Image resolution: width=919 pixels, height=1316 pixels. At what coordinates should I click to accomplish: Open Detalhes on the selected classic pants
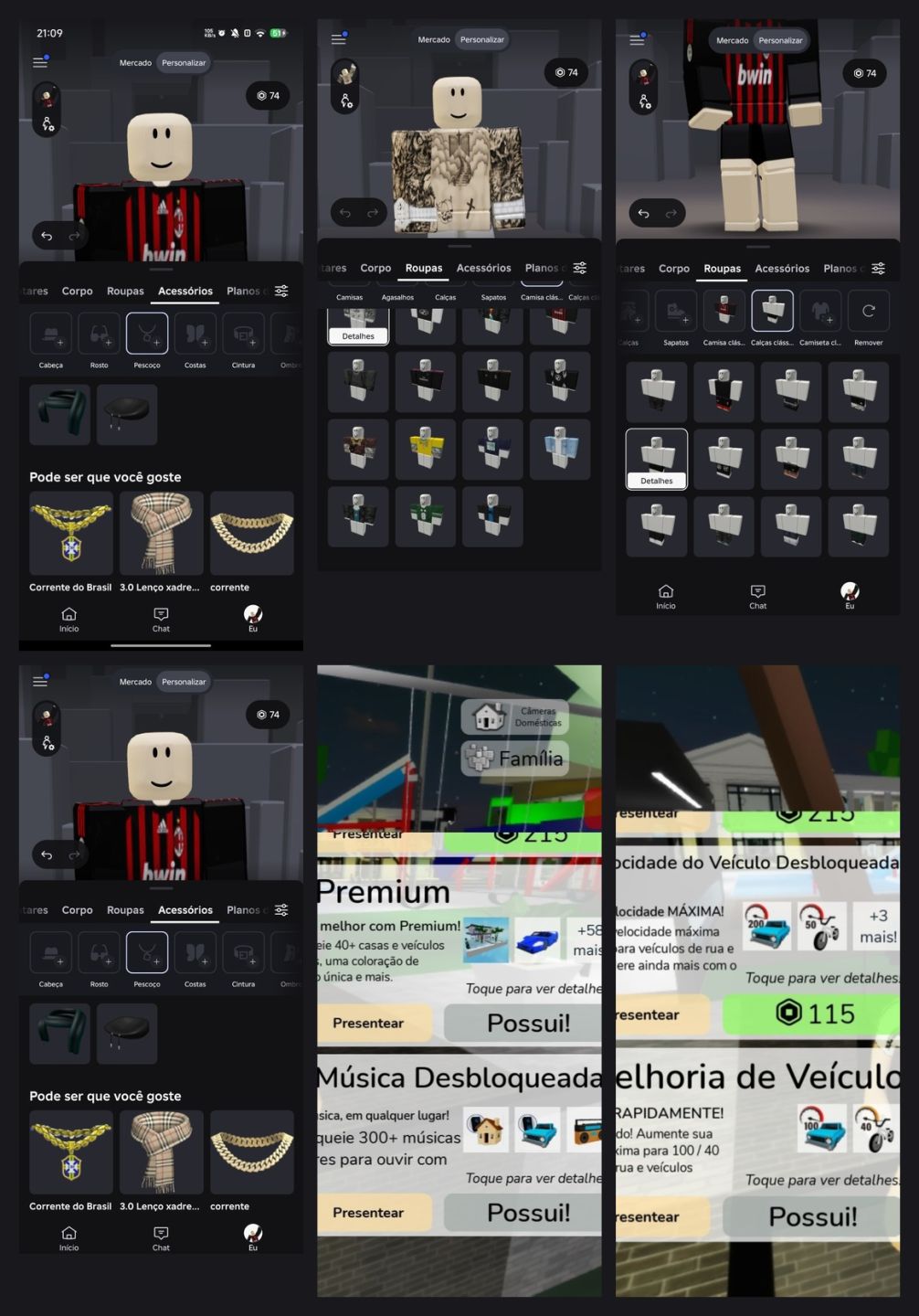click(656, 481)
